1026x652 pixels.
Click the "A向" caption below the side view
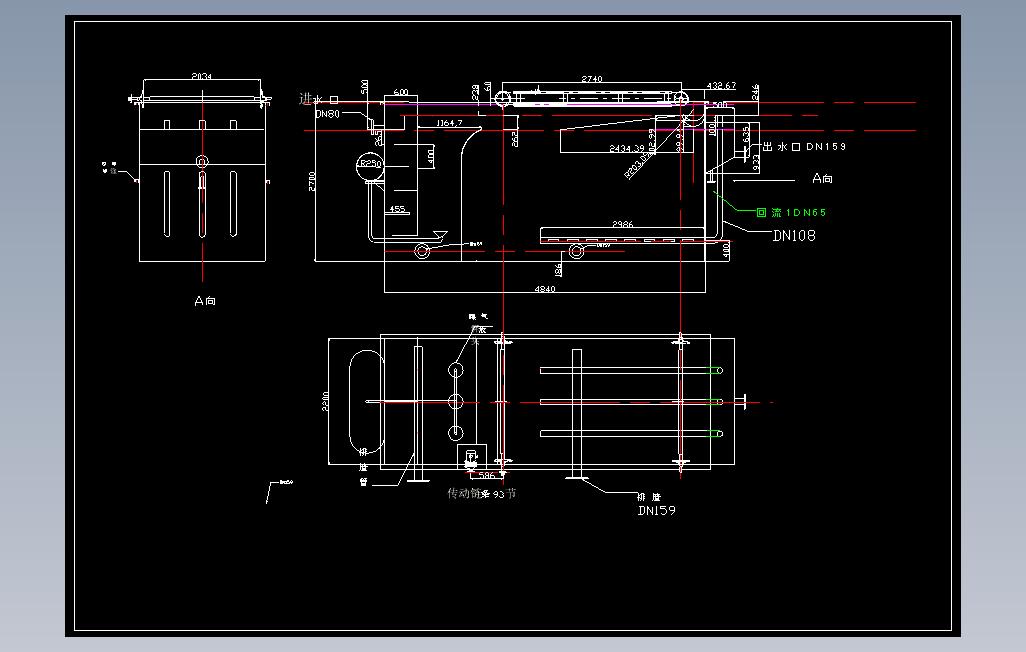[205, 300]
